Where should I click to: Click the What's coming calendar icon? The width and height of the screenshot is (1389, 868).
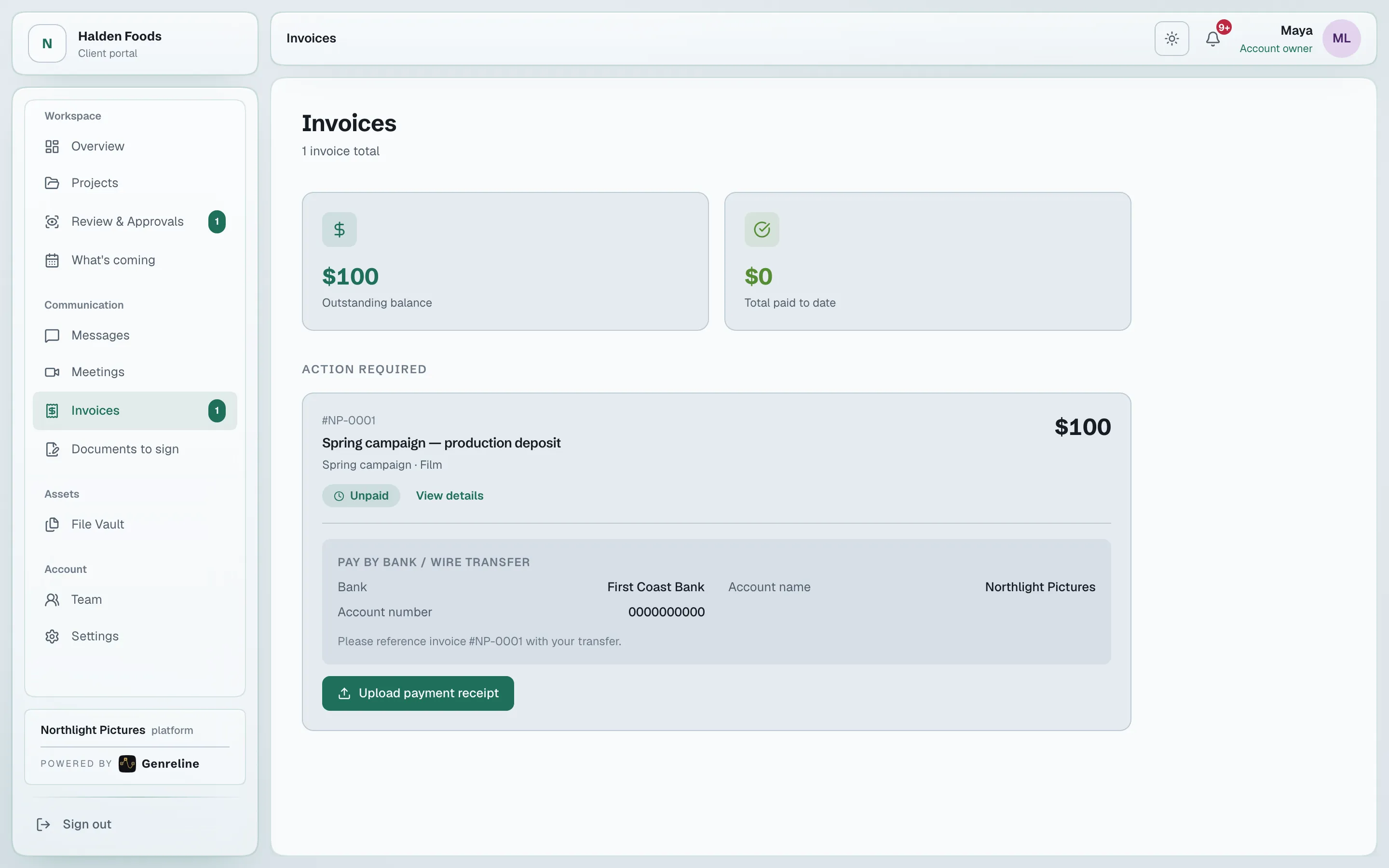52,260
